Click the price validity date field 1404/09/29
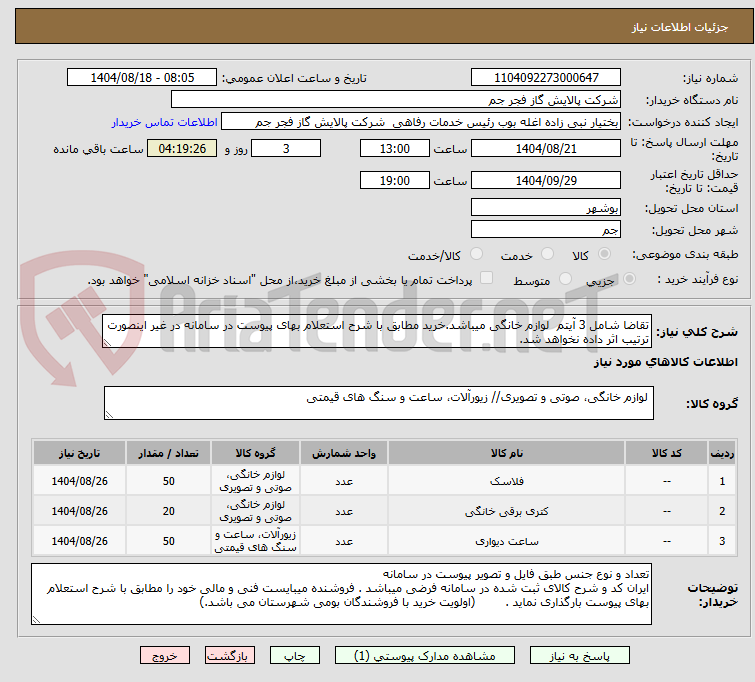This screenshot has width=755, height=682. [x=545, y=181]
